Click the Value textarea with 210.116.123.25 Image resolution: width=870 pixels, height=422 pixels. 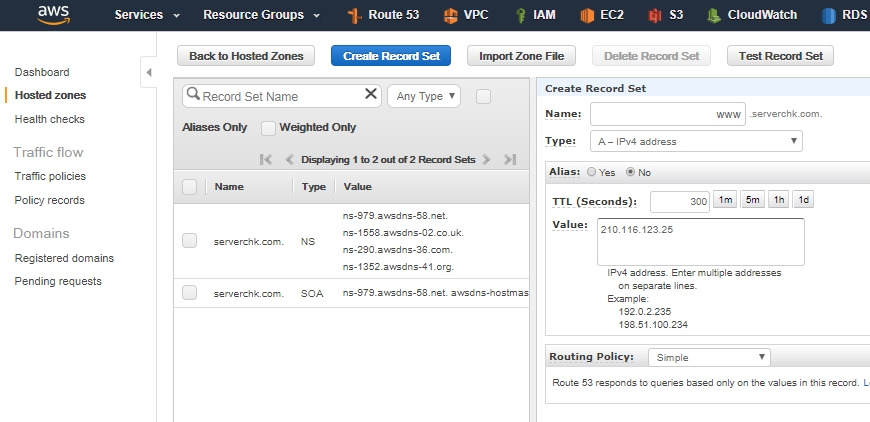(x=701, y=242)
